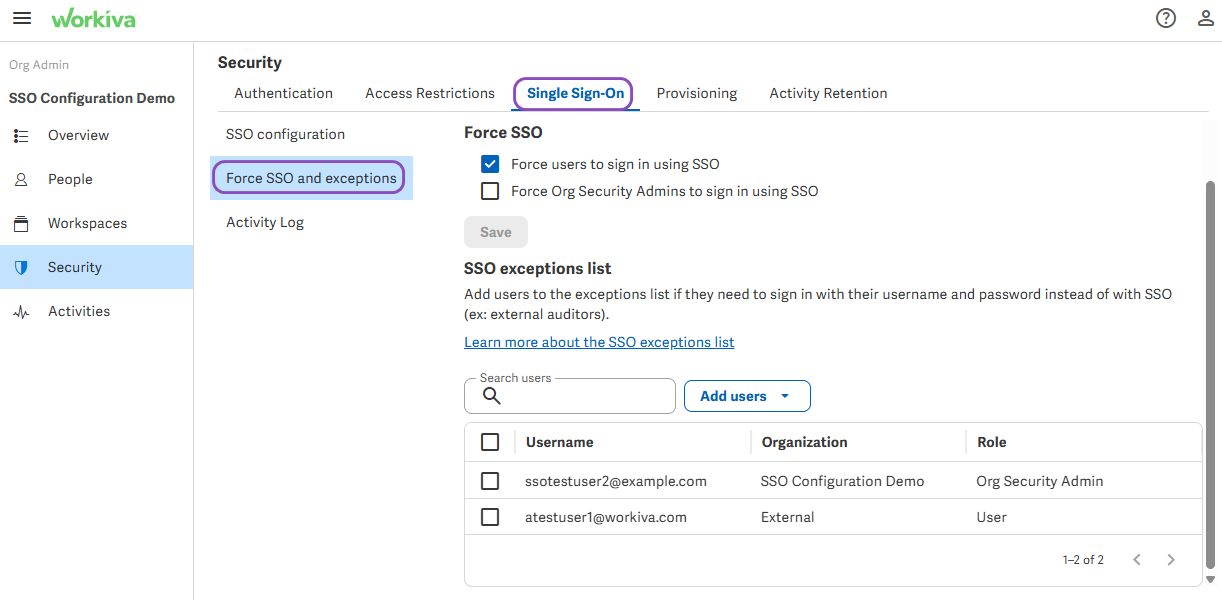1222x600 pixels.
Task: Check Force Org Security Admins to sign in
Action: click(490, 191)
